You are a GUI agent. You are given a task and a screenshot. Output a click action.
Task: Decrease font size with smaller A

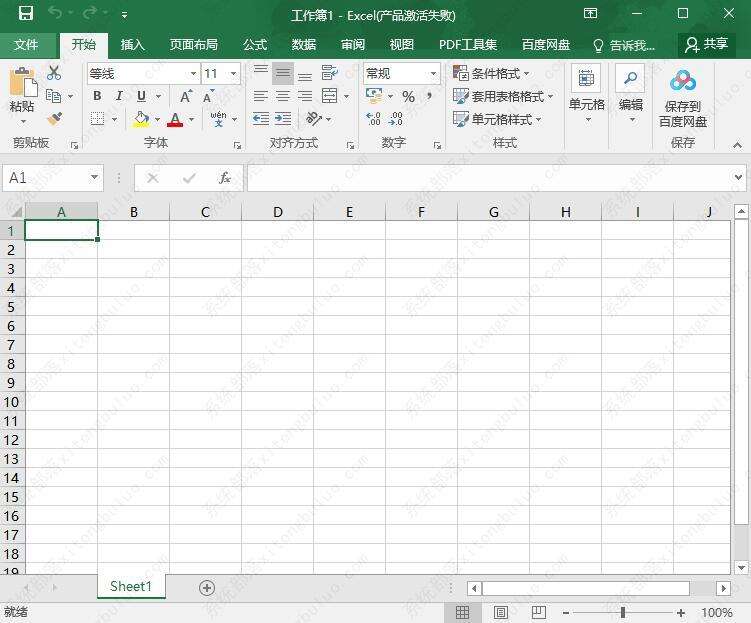click(208, 97)
